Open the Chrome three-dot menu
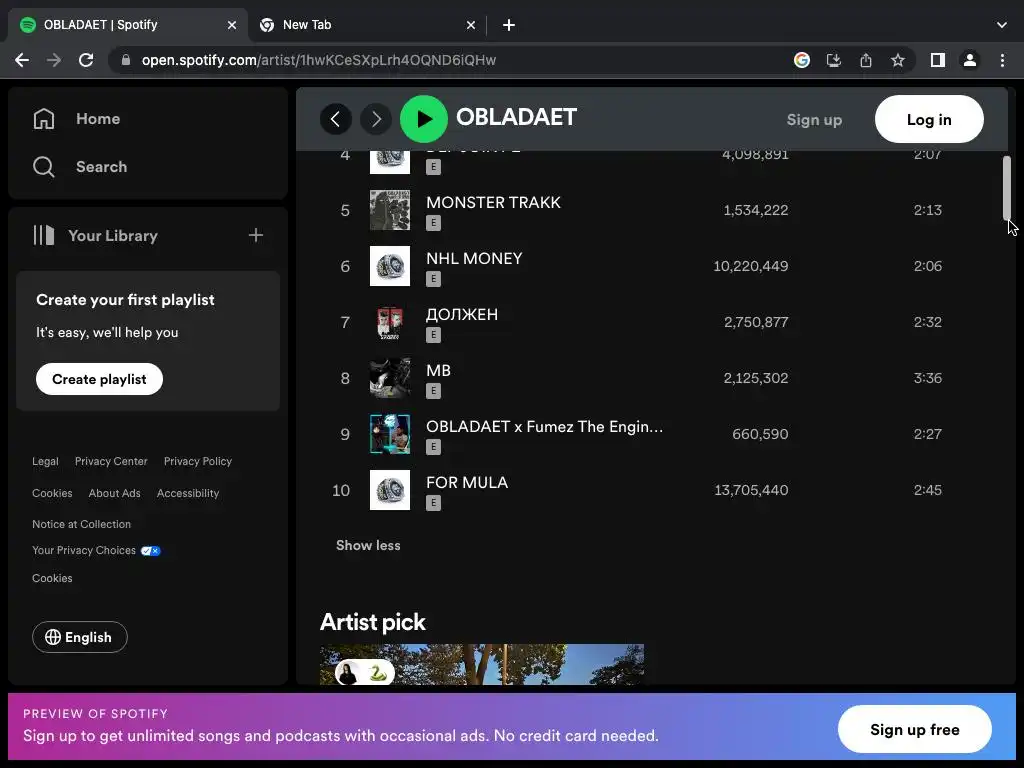Viewport: 1024px width, 768px height. pos(1002,60)
